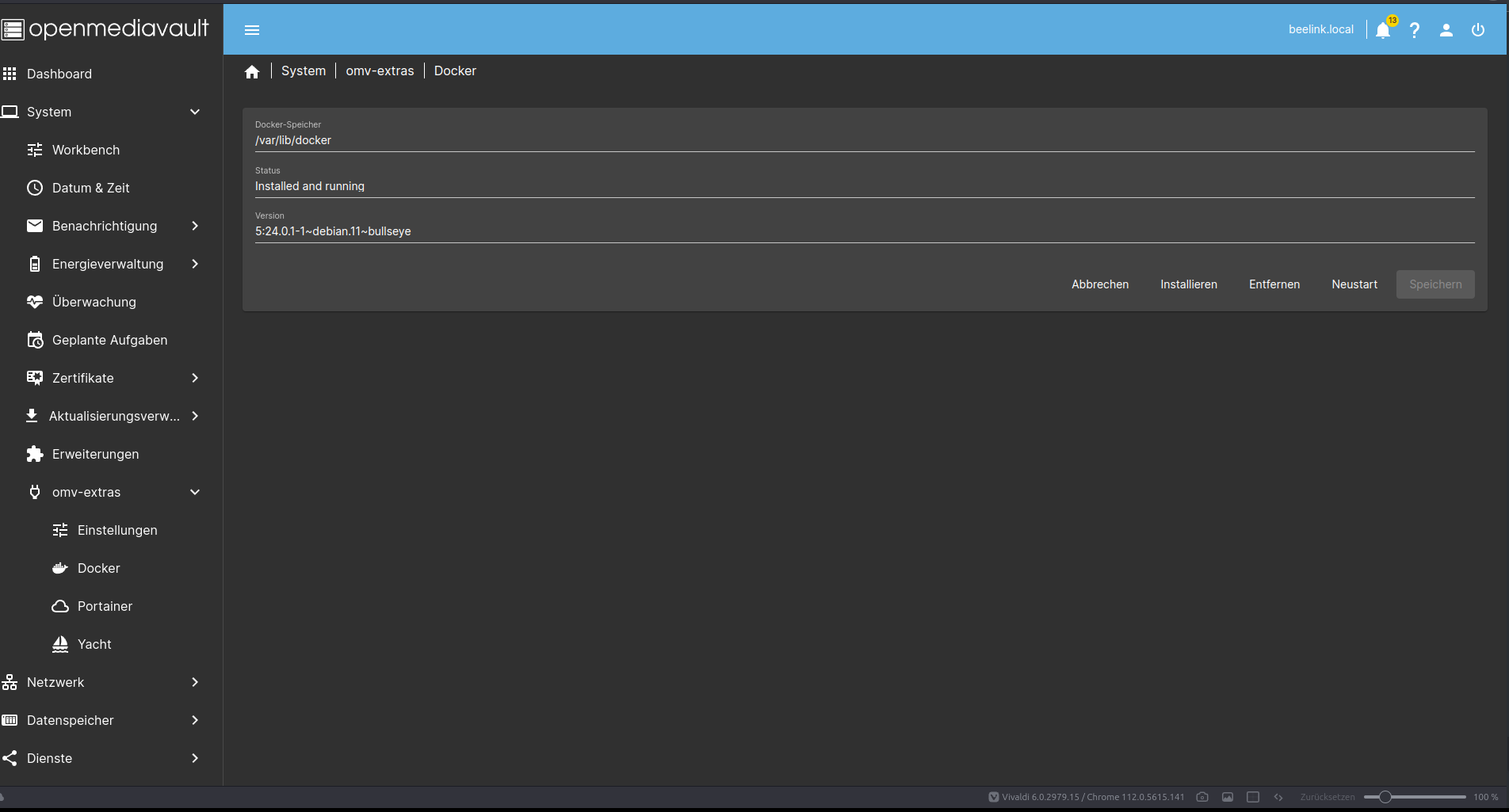Click the Speichern button
The image size is (1509, 812).
click(1435, 284)
